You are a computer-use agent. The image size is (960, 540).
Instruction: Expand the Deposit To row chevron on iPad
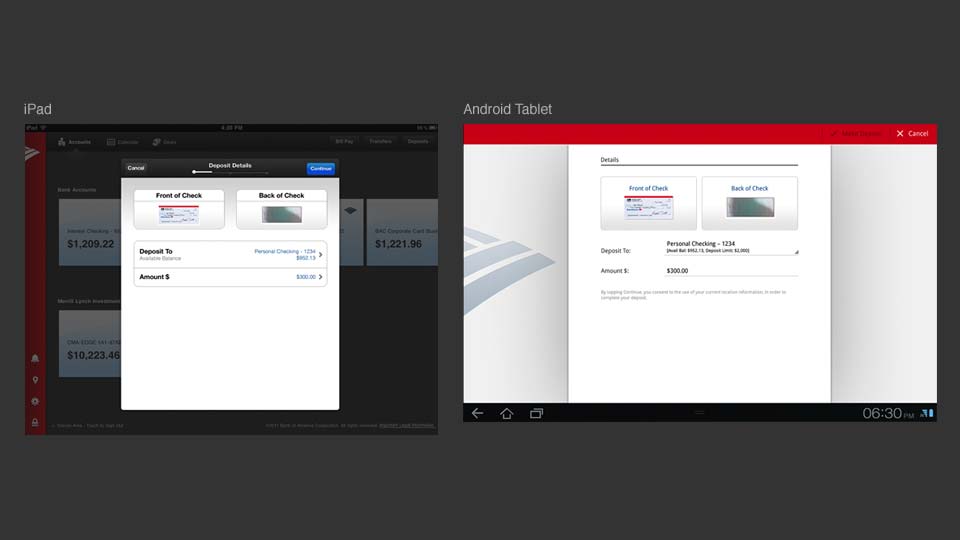(320, 254)
